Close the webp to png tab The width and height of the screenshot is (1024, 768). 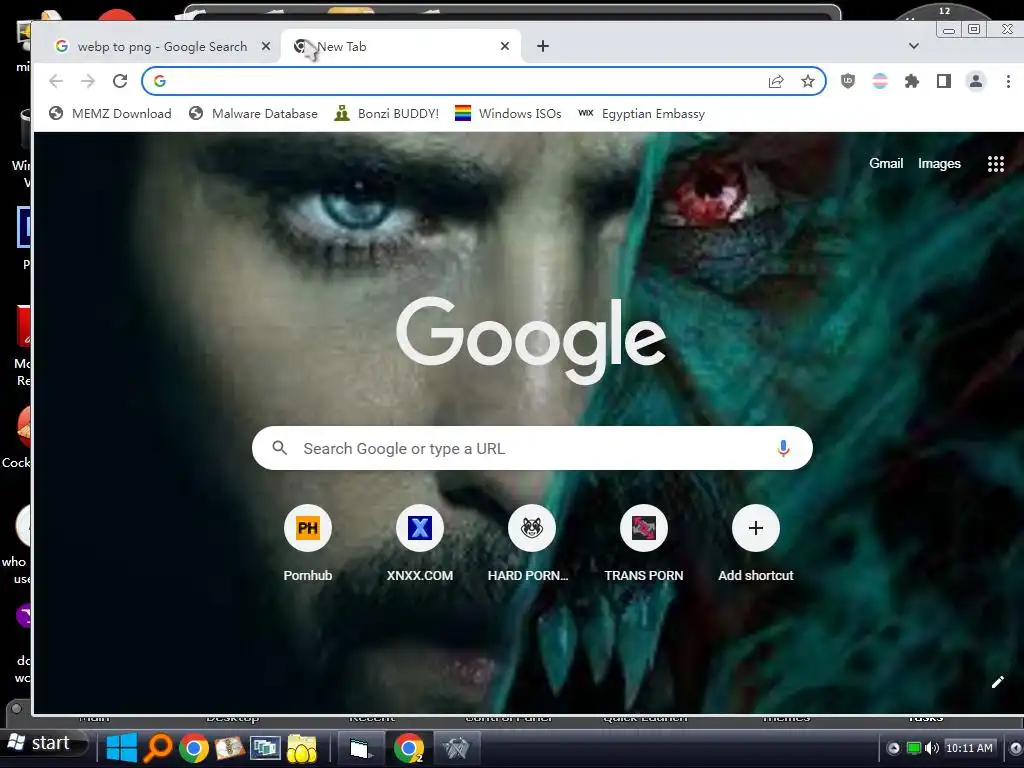point(266,46)
